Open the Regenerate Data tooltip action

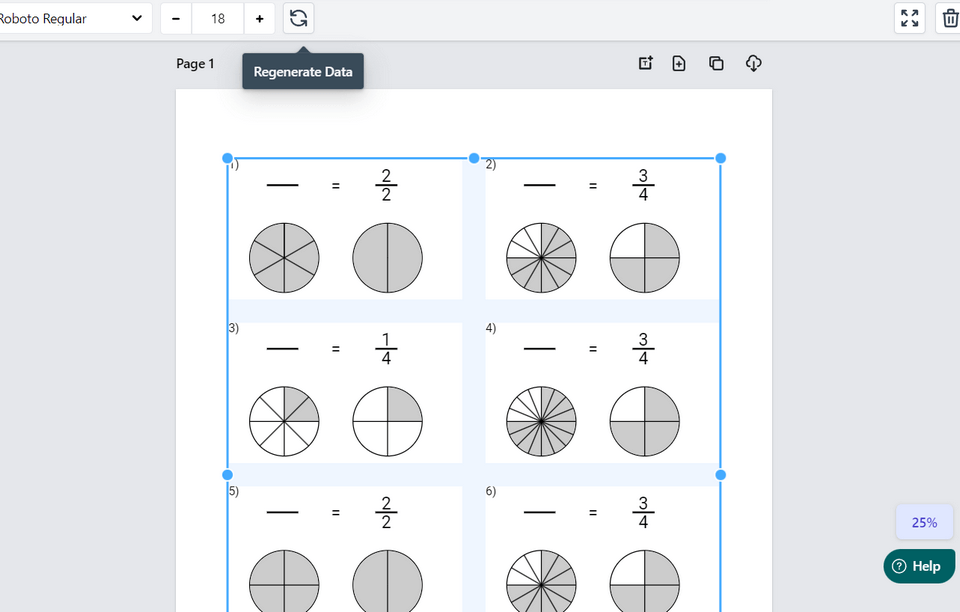302,71
